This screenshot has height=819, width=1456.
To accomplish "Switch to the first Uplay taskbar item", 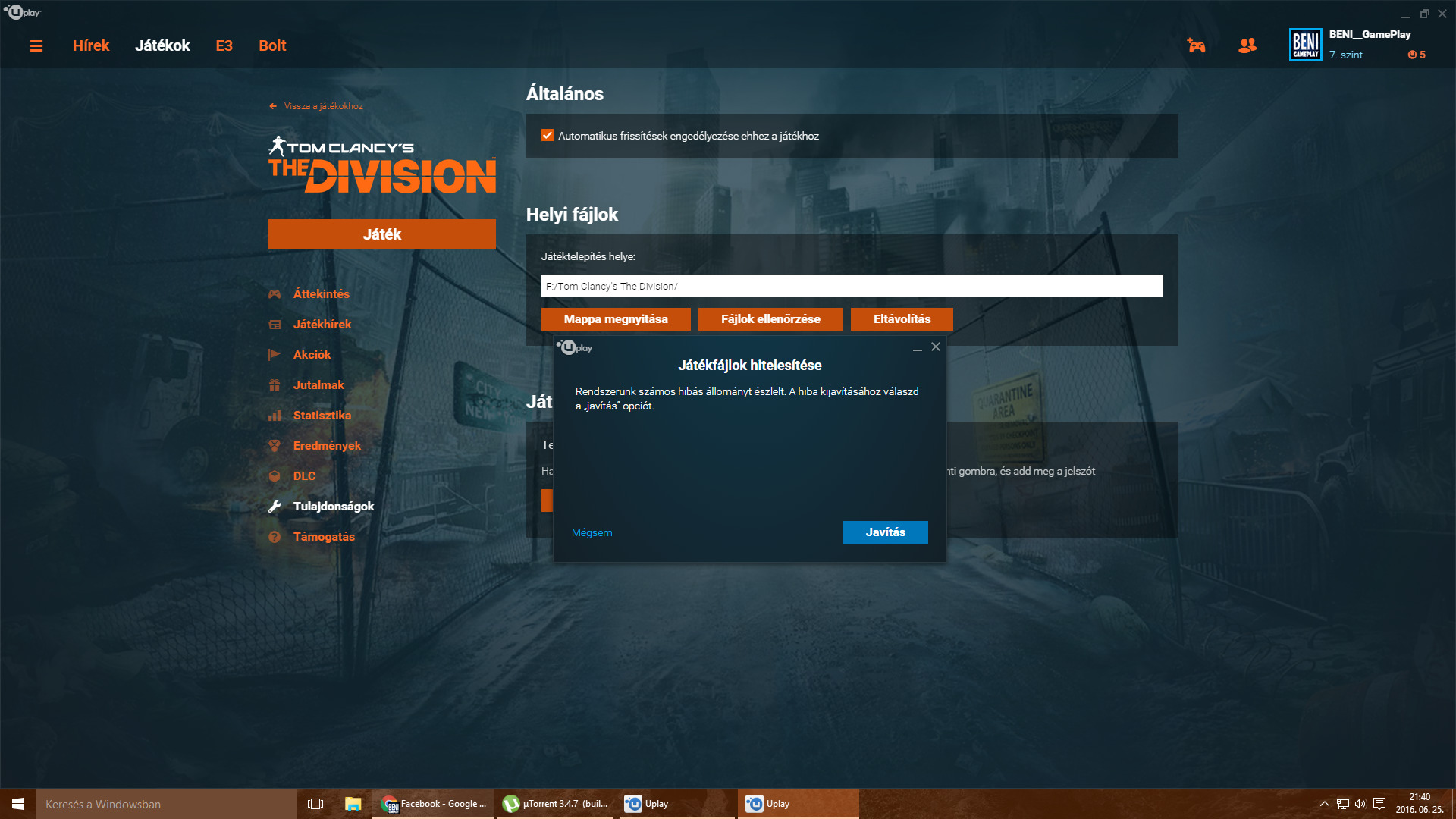I will click(676, 804).
